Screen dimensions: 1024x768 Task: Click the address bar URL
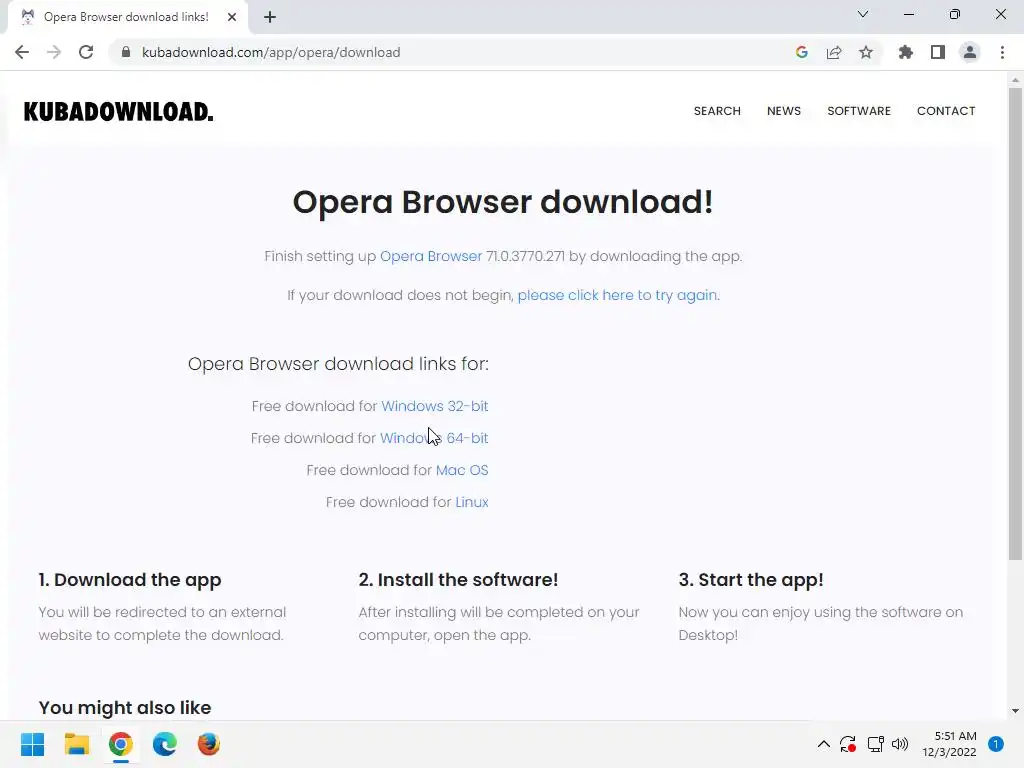[x=271, y=52]
